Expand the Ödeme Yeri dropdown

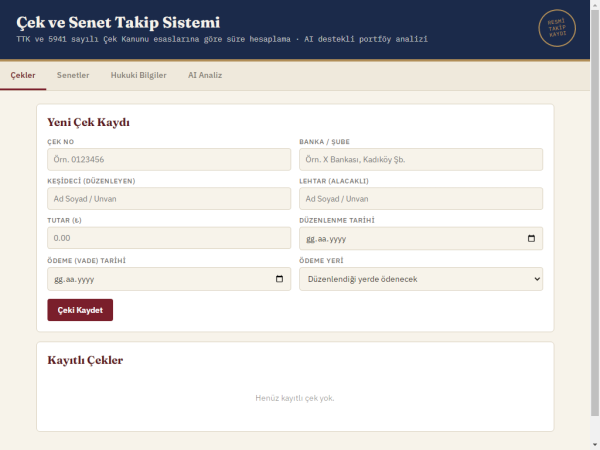point(421,279)
